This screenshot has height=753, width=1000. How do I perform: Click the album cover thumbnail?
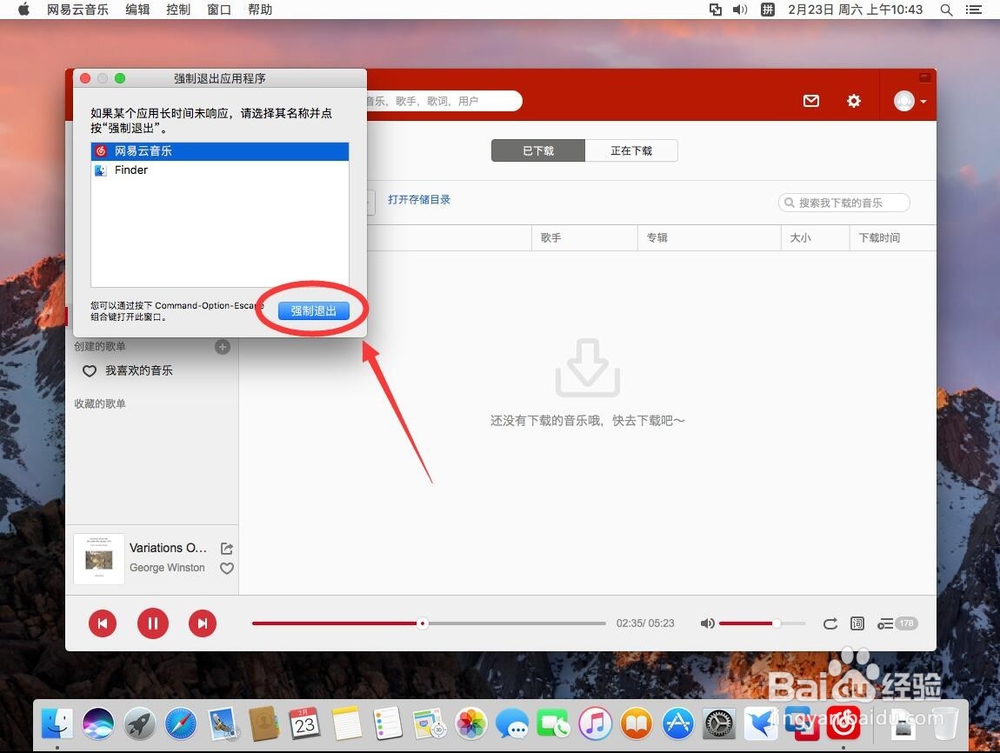click(99, 559)
